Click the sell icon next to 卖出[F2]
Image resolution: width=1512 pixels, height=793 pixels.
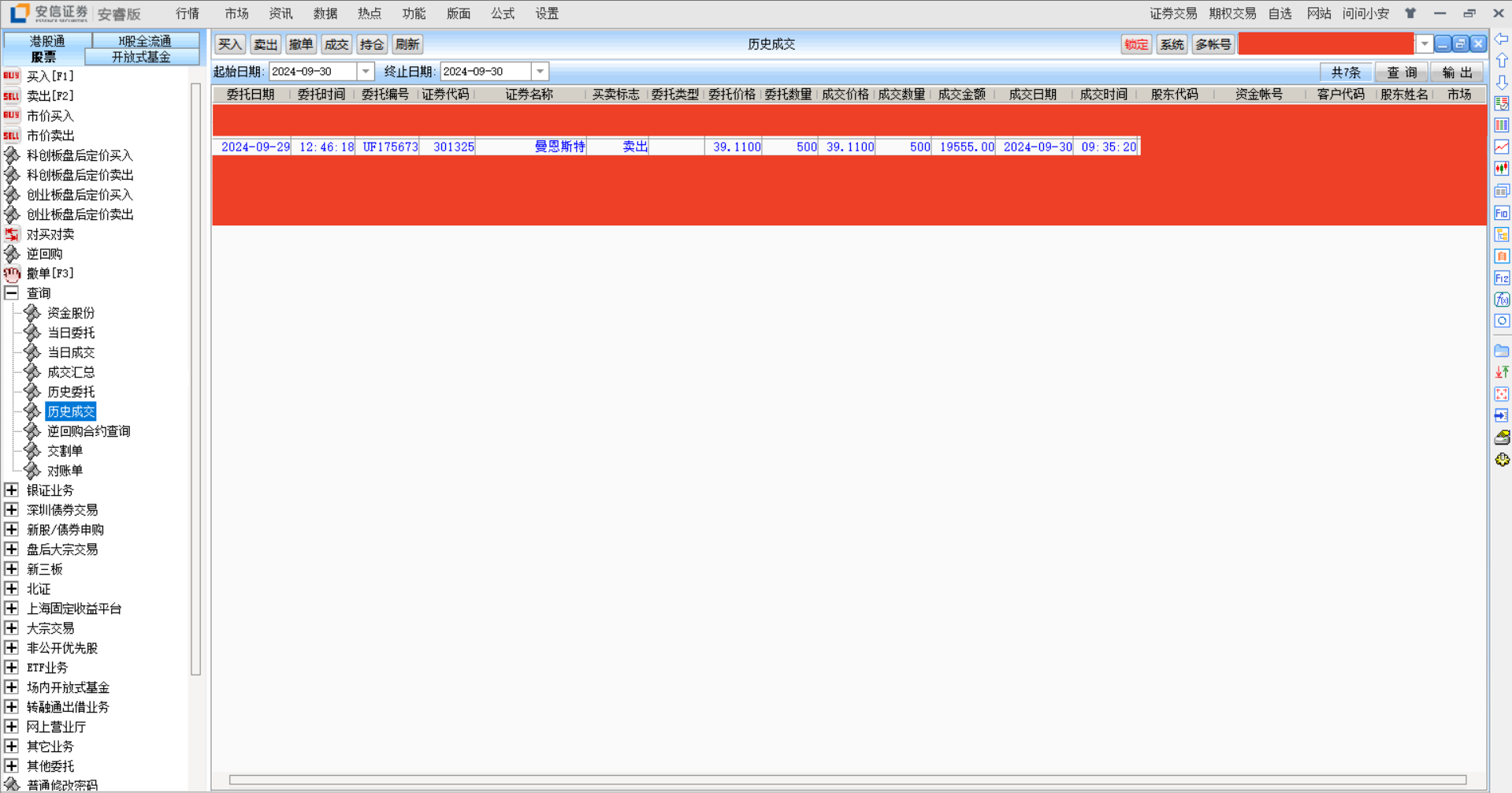coord(11,96)
